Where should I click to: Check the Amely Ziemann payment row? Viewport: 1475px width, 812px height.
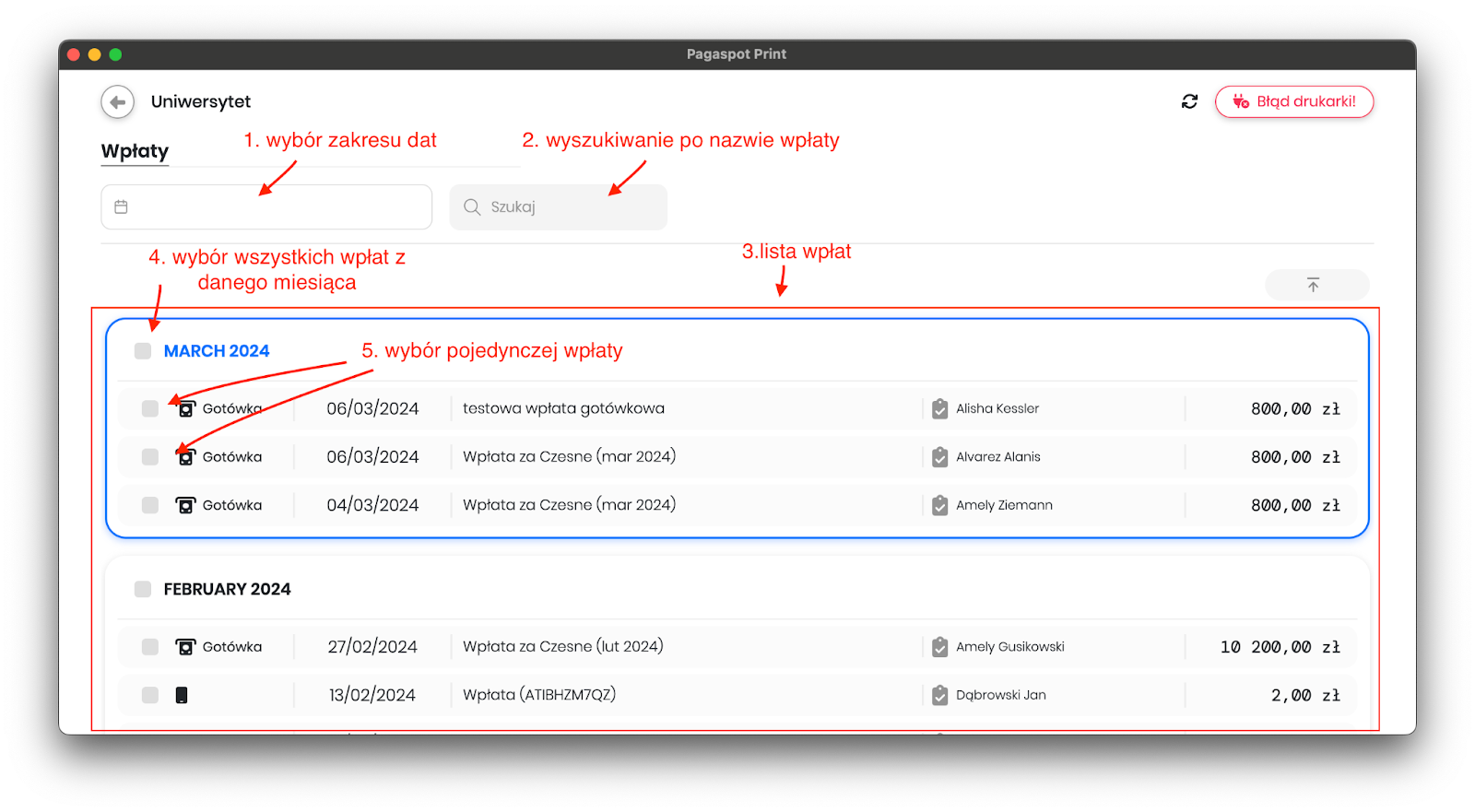pyautogui.click(x=150, y=505)
